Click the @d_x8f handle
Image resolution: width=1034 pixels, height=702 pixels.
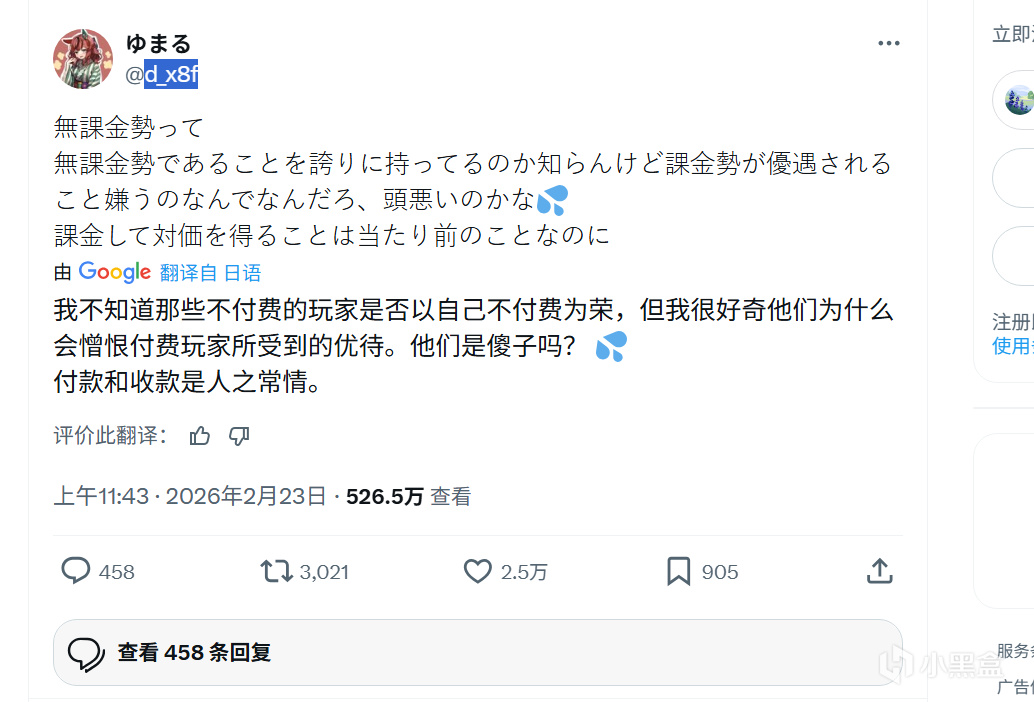(x=162, y=74)
